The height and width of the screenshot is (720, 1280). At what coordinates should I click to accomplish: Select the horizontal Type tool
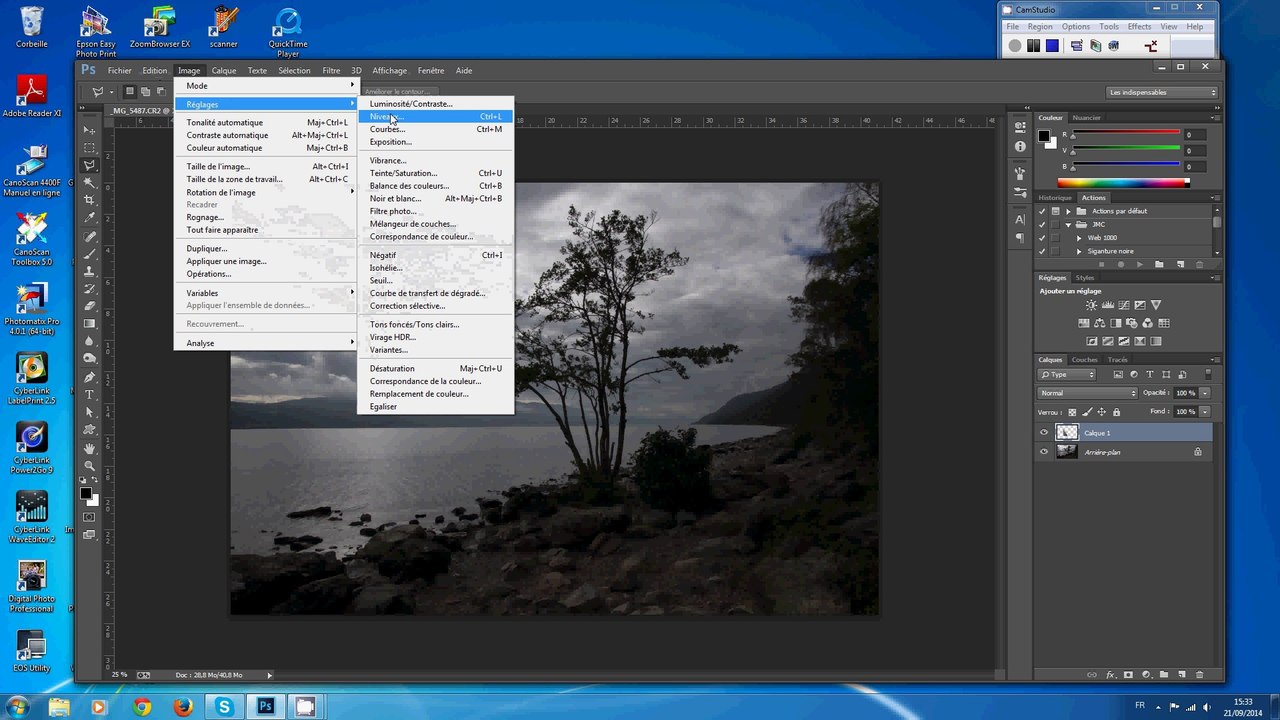pos(90,394)
